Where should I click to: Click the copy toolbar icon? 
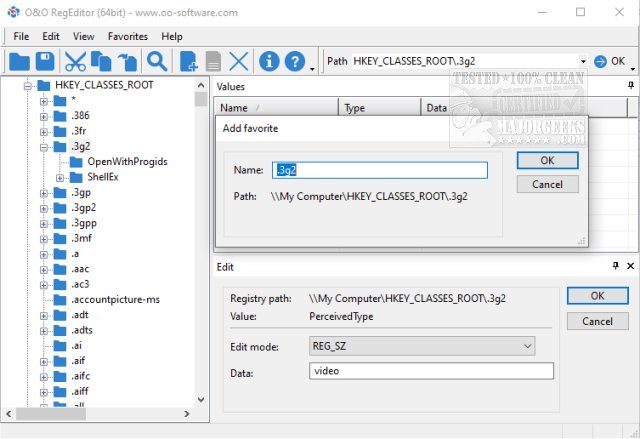tap(101, 62)
